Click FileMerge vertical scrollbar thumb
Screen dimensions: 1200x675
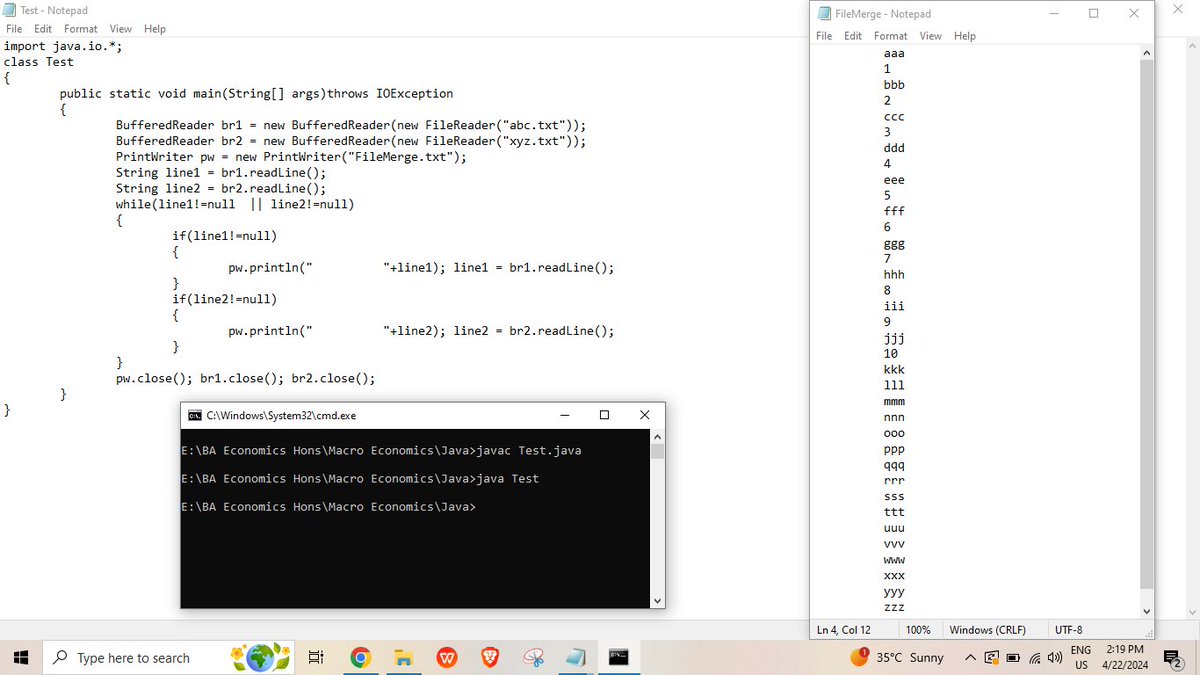coord(1146,323)
